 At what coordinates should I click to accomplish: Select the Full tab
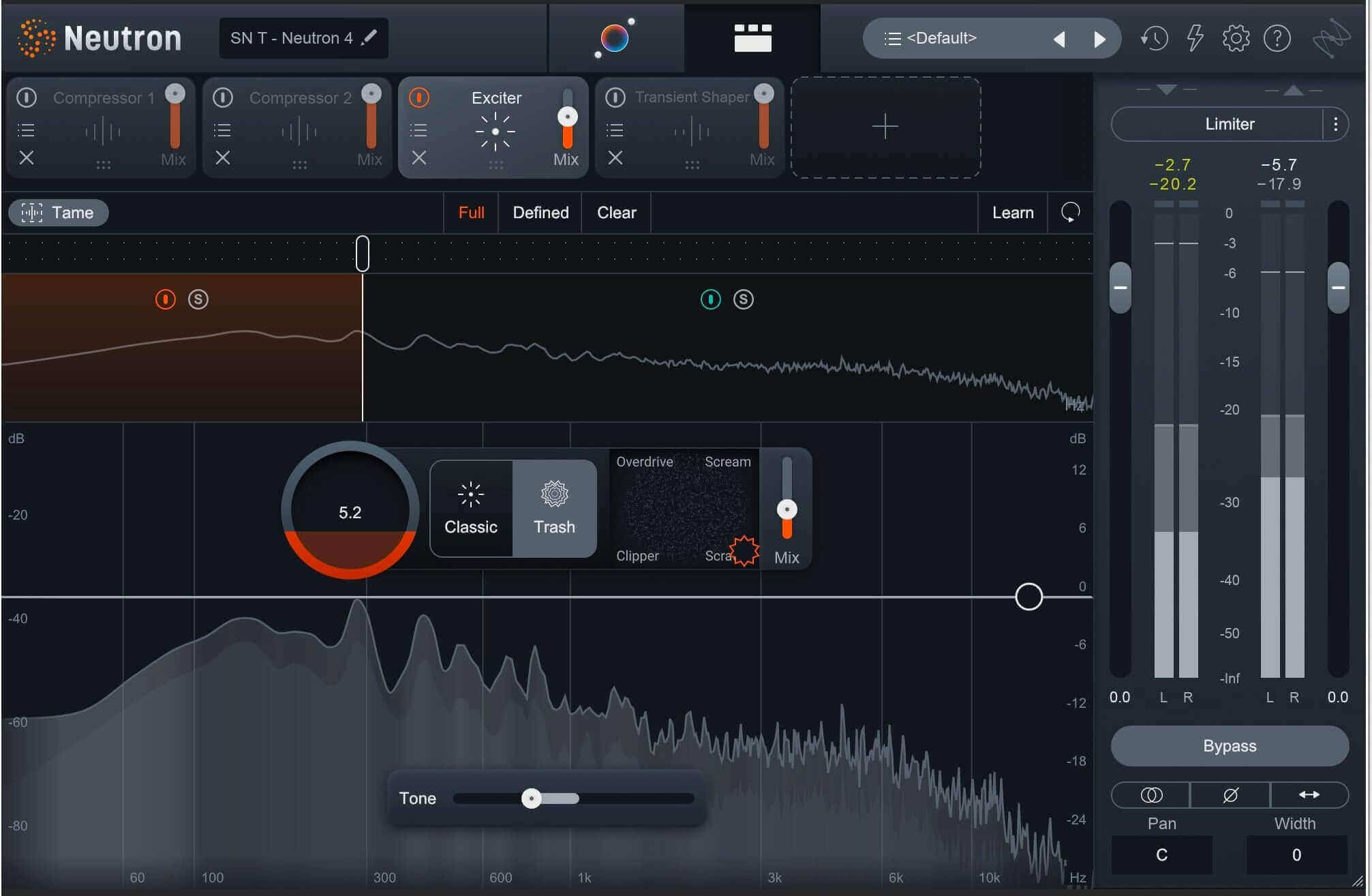471,212
